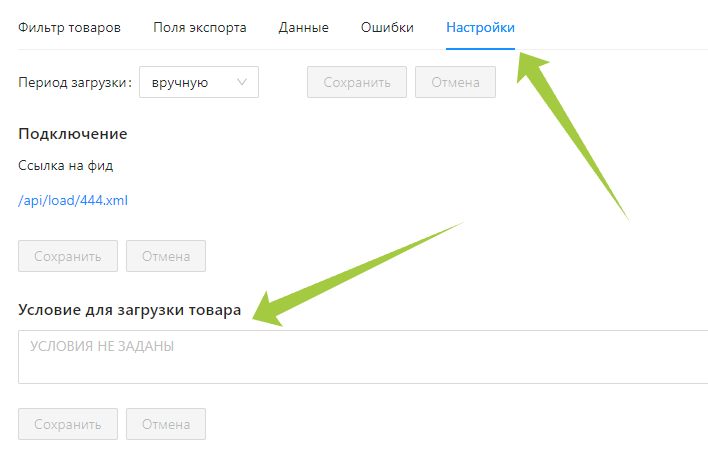Click the Подключение section heading

[x=73, y=134]
